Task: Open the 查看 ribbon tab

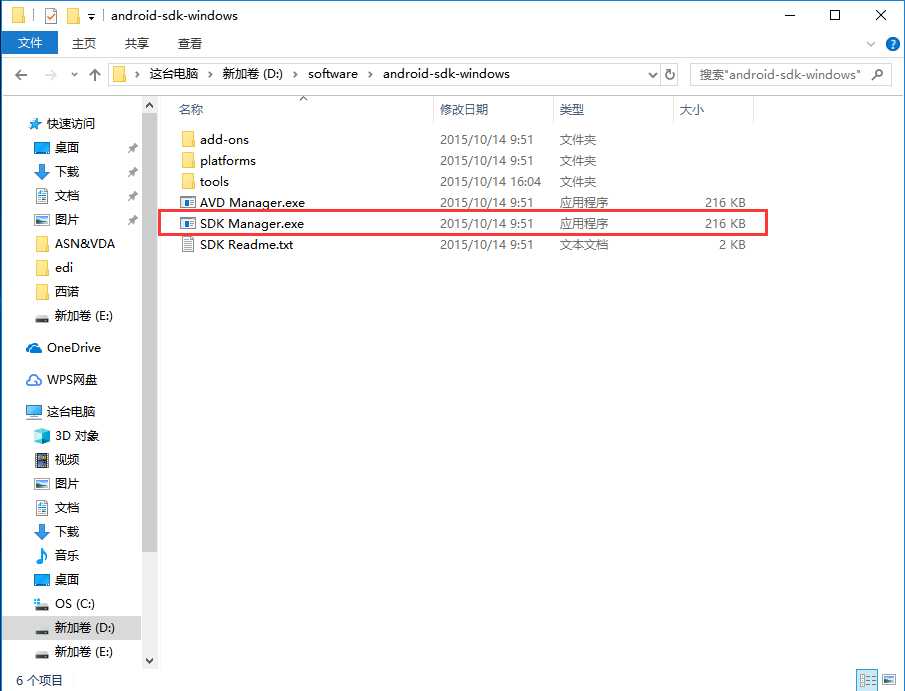Action: pyautogui.click(x=190, y=43)
